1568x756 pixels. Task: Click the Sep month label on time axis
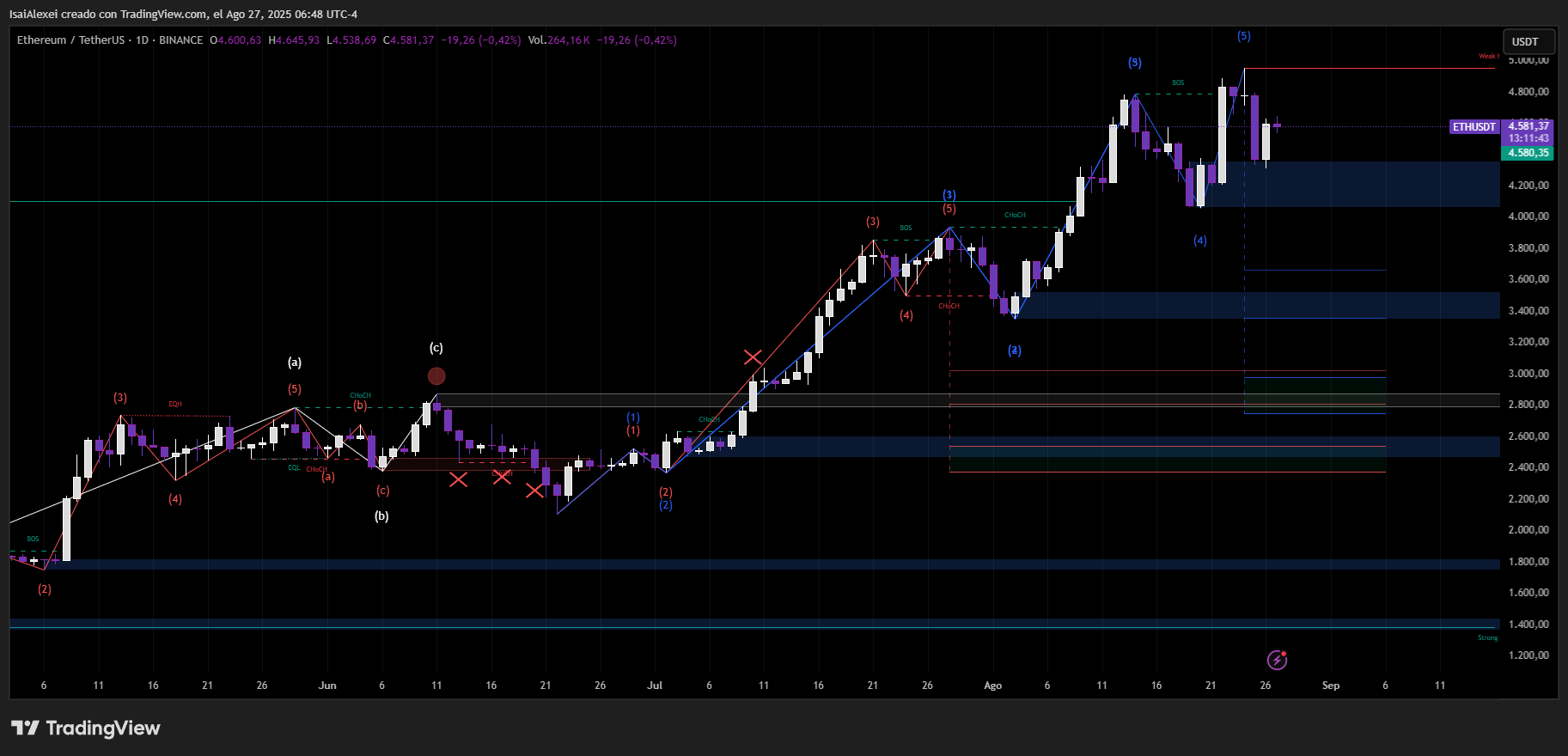(x=1330, y=686)
